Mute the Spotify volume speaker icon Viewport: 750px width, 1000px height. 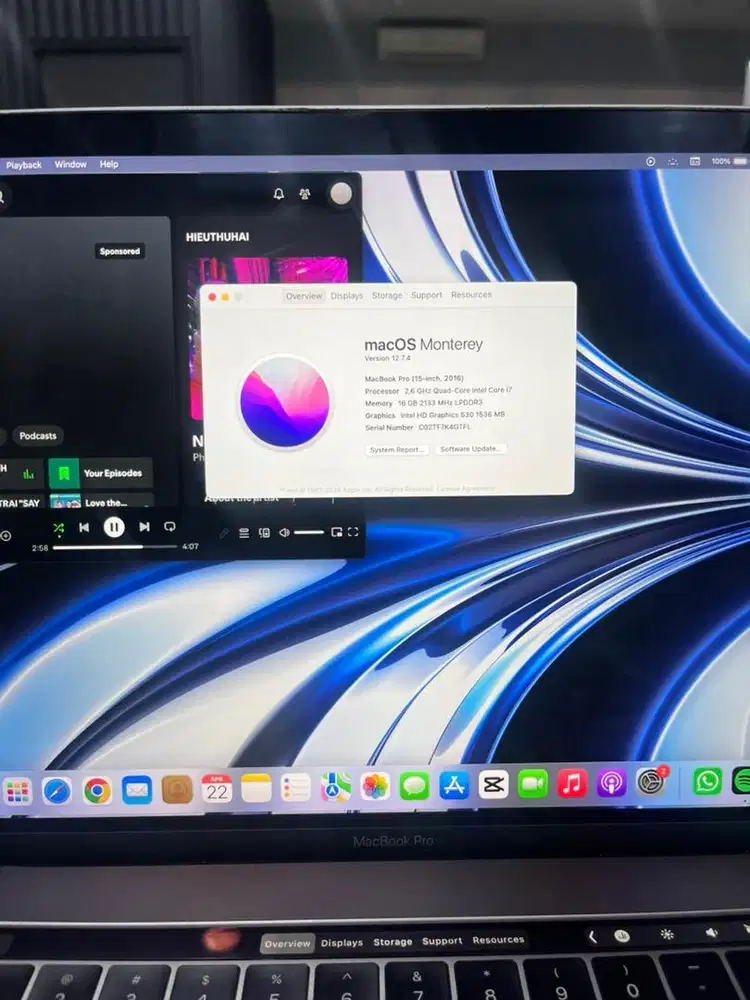(x=284, y=533)
